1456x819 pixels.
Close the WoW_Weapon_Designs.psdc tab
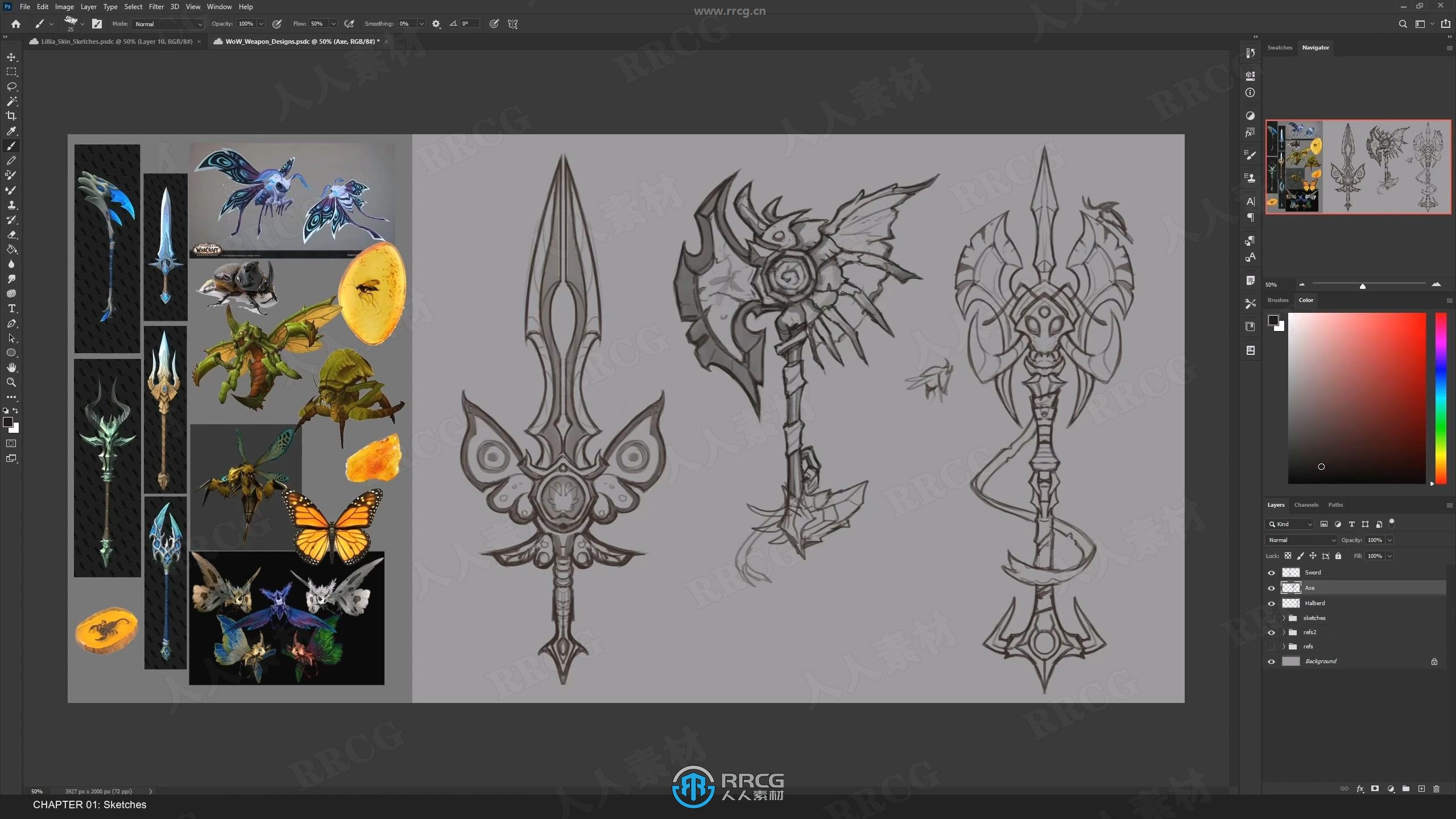tap(386, 42)
